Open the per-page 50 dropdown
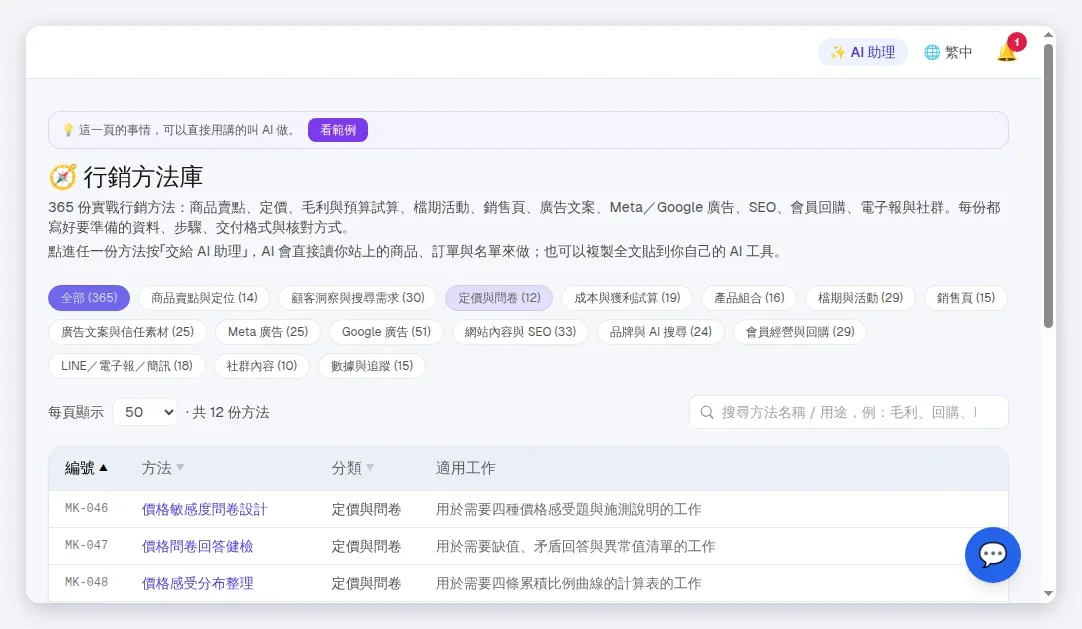This screenshot has height=629, width=1082. point(145,412)
